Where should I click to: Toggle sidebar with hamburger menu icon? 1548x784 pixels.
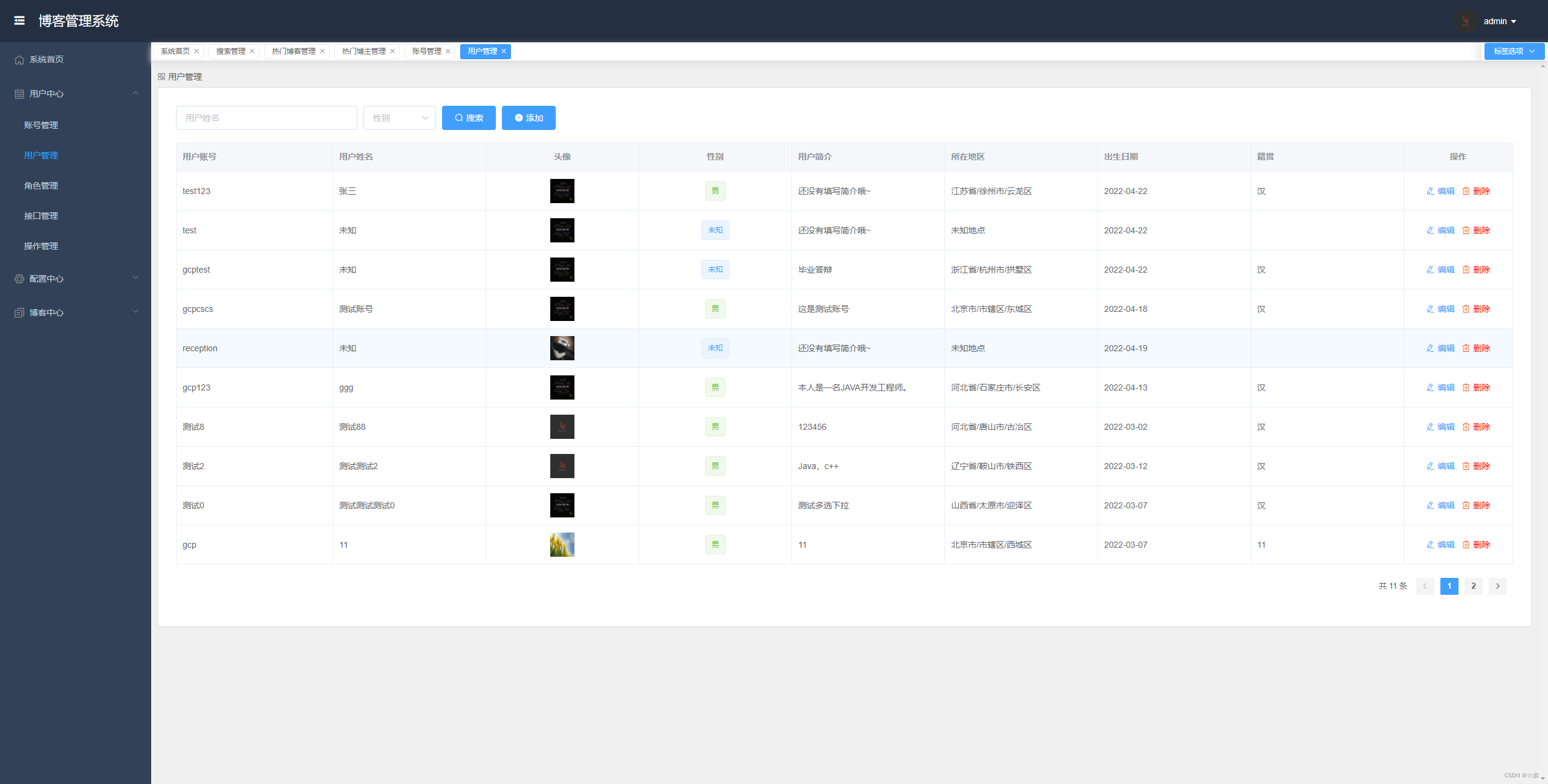[x=19, y=21]
